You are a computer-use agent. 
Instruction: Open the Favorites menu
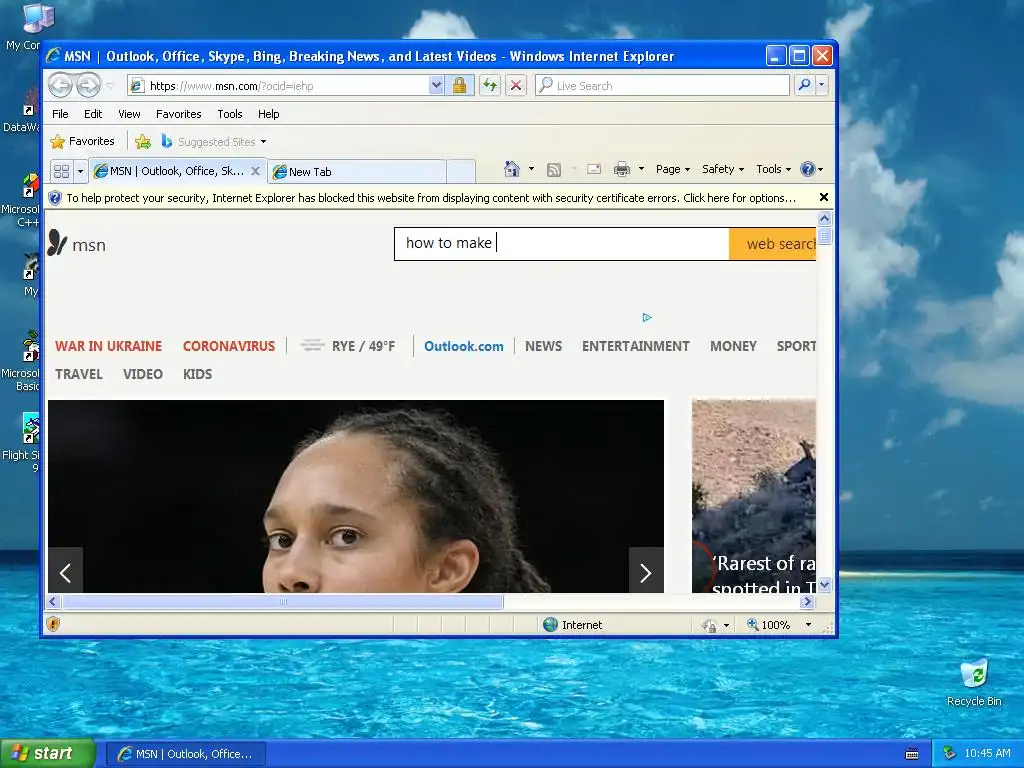pyautogui.click(x=178, y=114)
